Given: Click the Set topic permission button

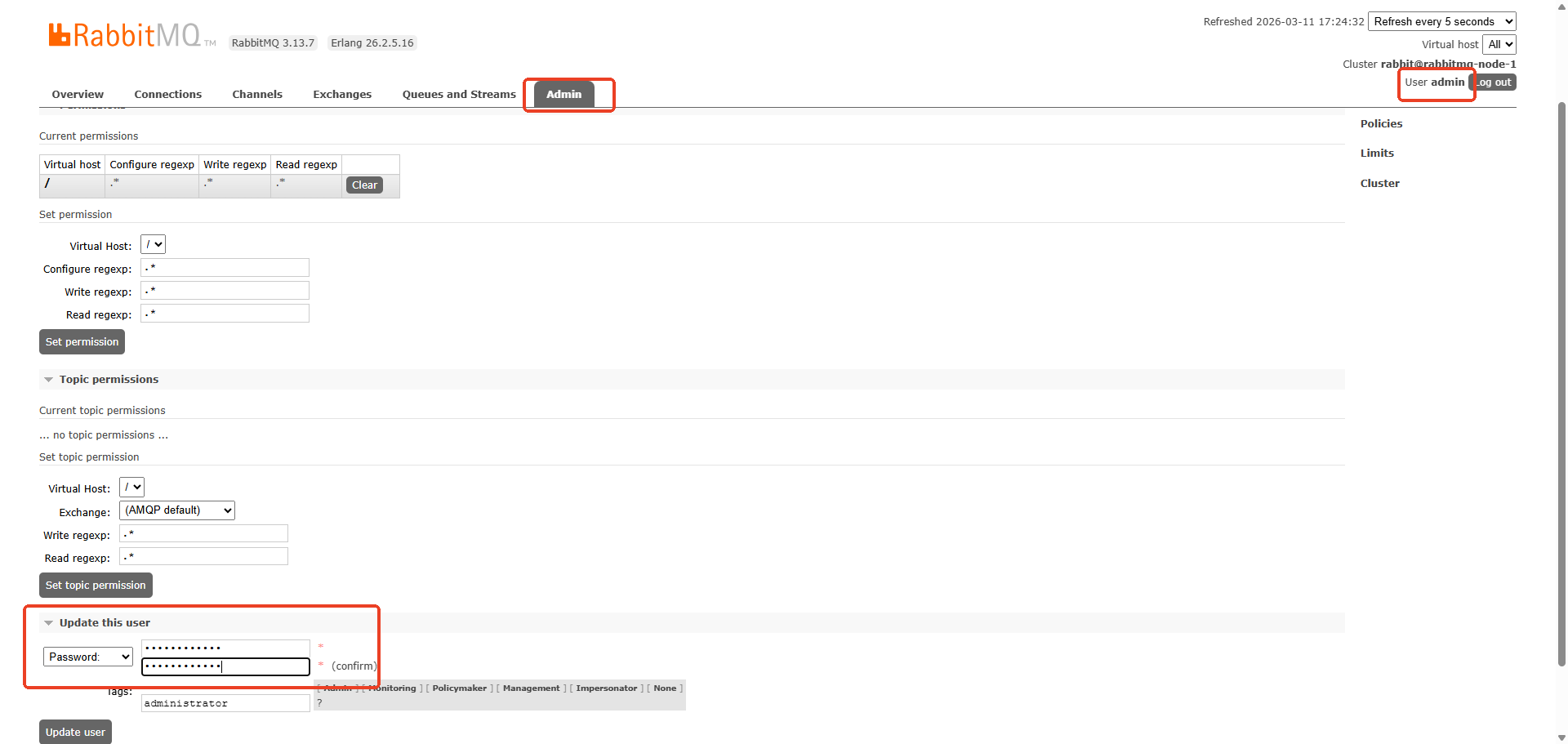Looking at the screenshot, I should (x=96, y=586).
